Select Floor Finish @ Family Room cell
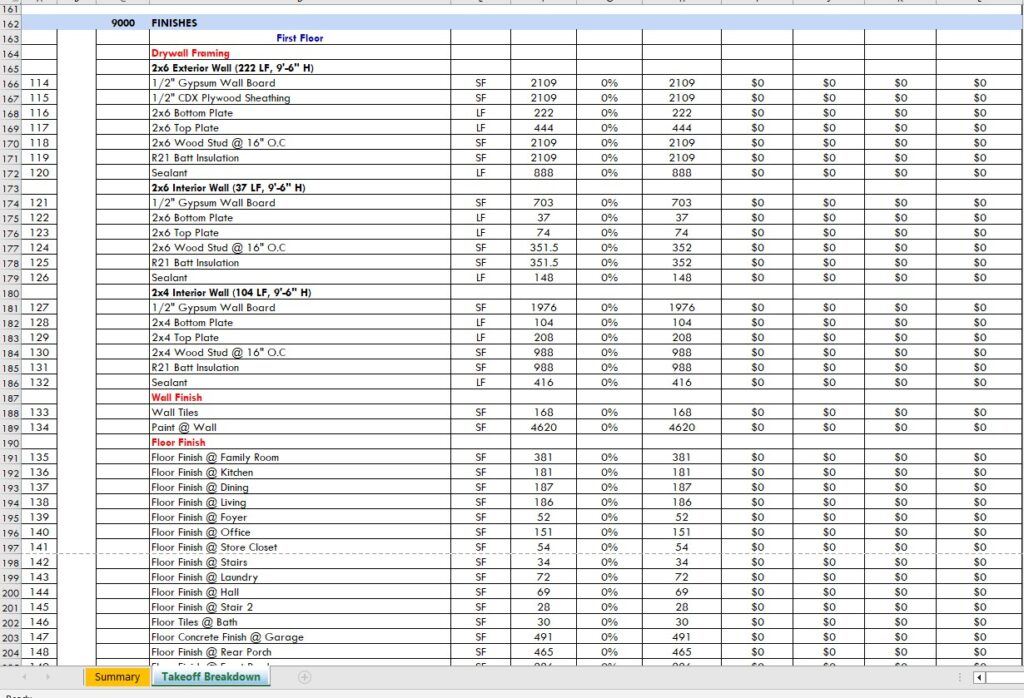This screenshot has width=1024, height=698. 300,457
